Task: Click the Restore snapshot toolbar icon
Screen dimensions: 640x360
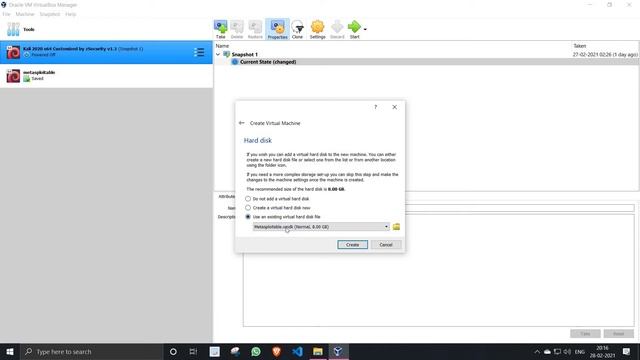Action: click(x=255, y=29)
